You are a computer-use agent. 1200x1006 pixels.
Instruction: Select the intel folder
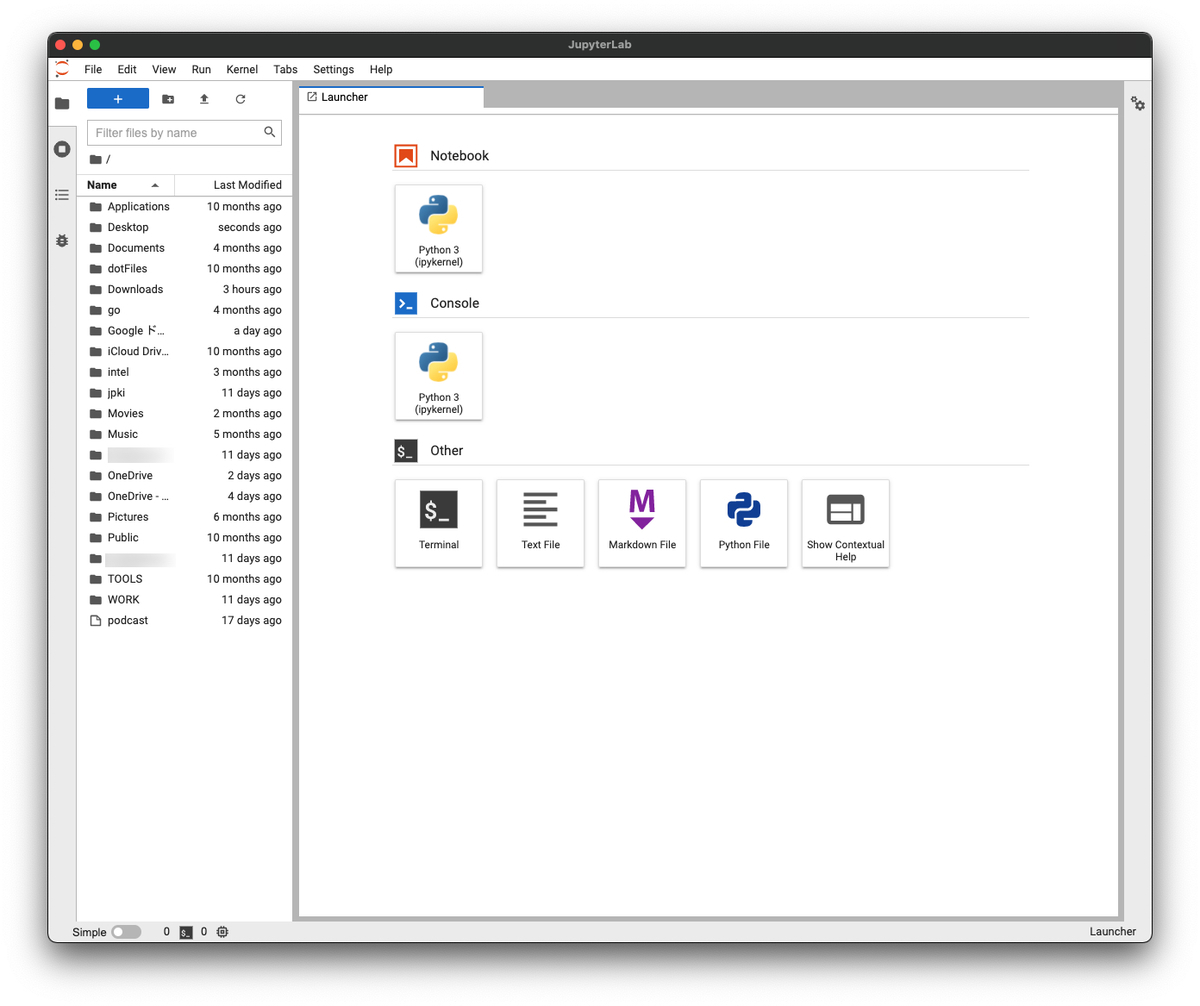[x=184, y=372]
